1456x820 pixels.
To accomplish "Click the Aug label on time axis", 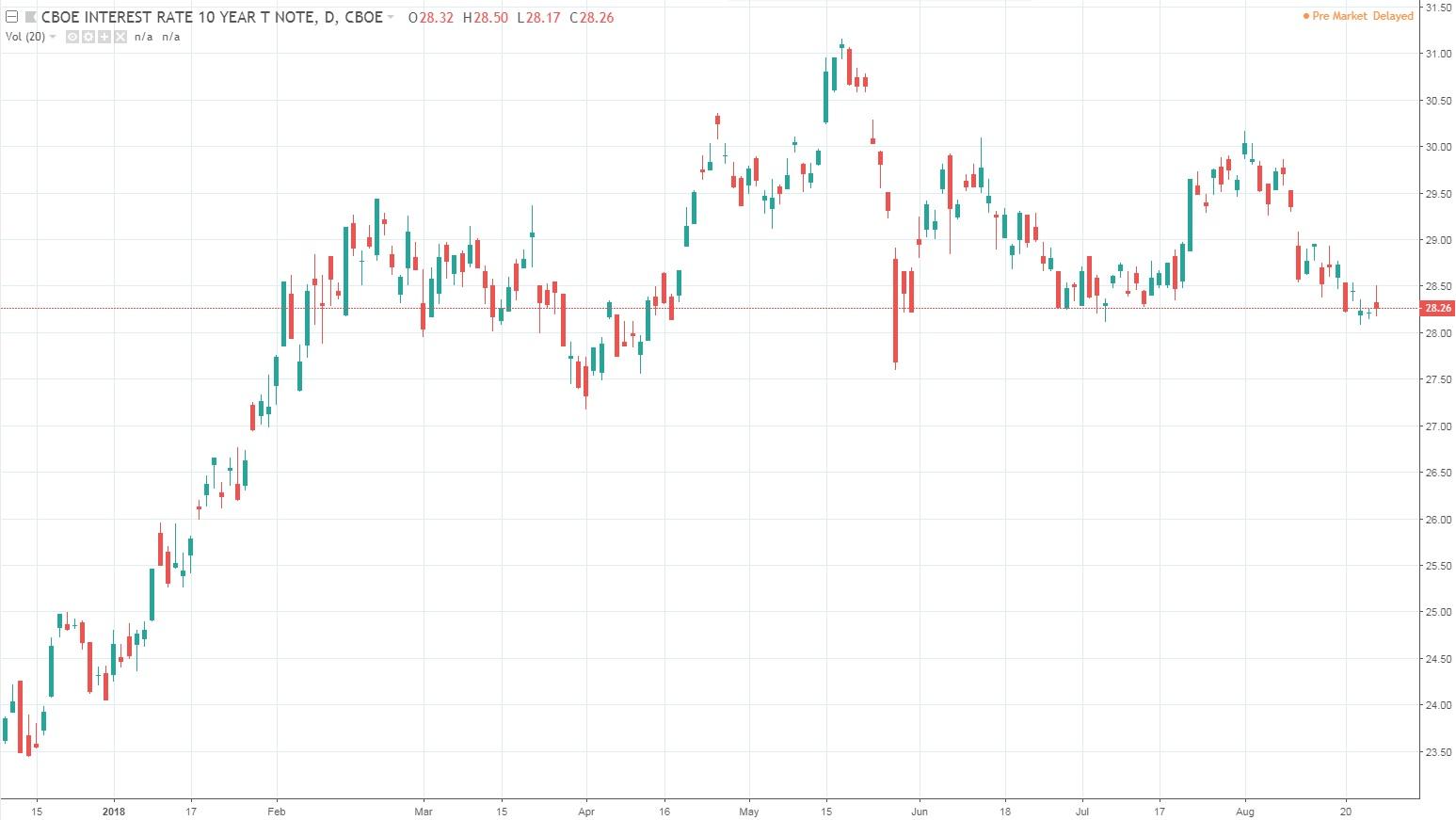I will pos(1245,811).
